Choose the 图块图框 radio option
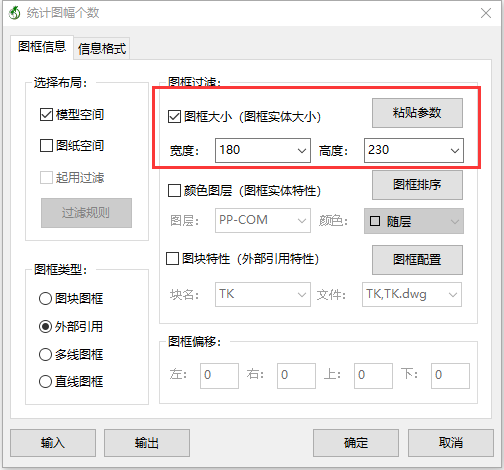Viewport: 504px width, 470px height. [45, 299]
